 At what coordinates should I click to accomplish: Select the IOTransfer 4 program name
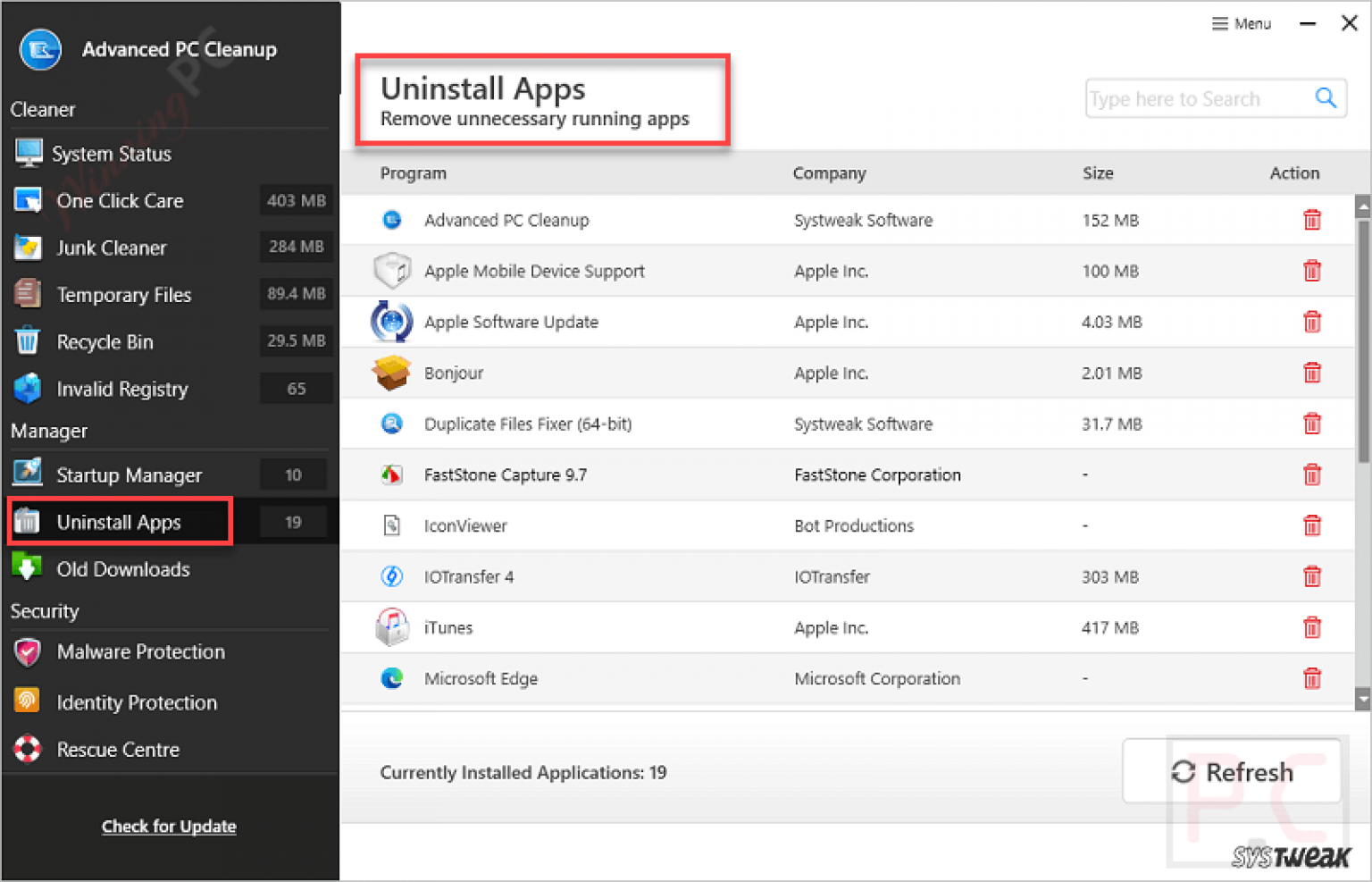[x=469, y=577]
